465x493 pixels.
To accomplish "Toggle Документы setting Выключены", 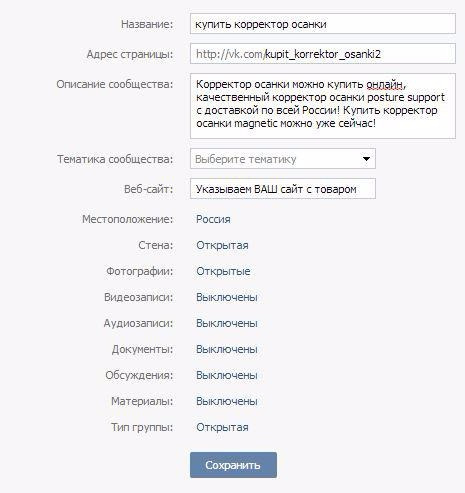I will pyautogui.click(x=227, y=349).
